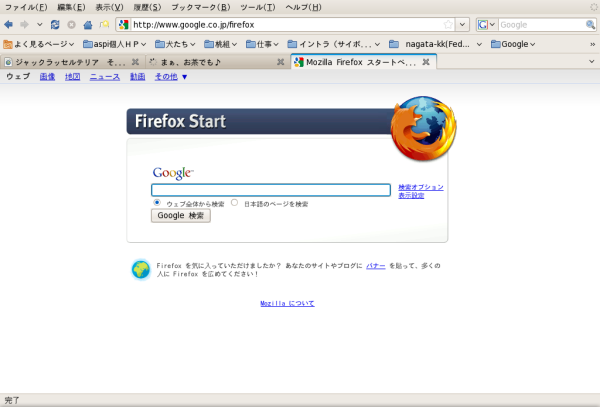Screen dimensions: 600x407
Task: Go back with the blue Back arrow
Action: pos(8,25)
